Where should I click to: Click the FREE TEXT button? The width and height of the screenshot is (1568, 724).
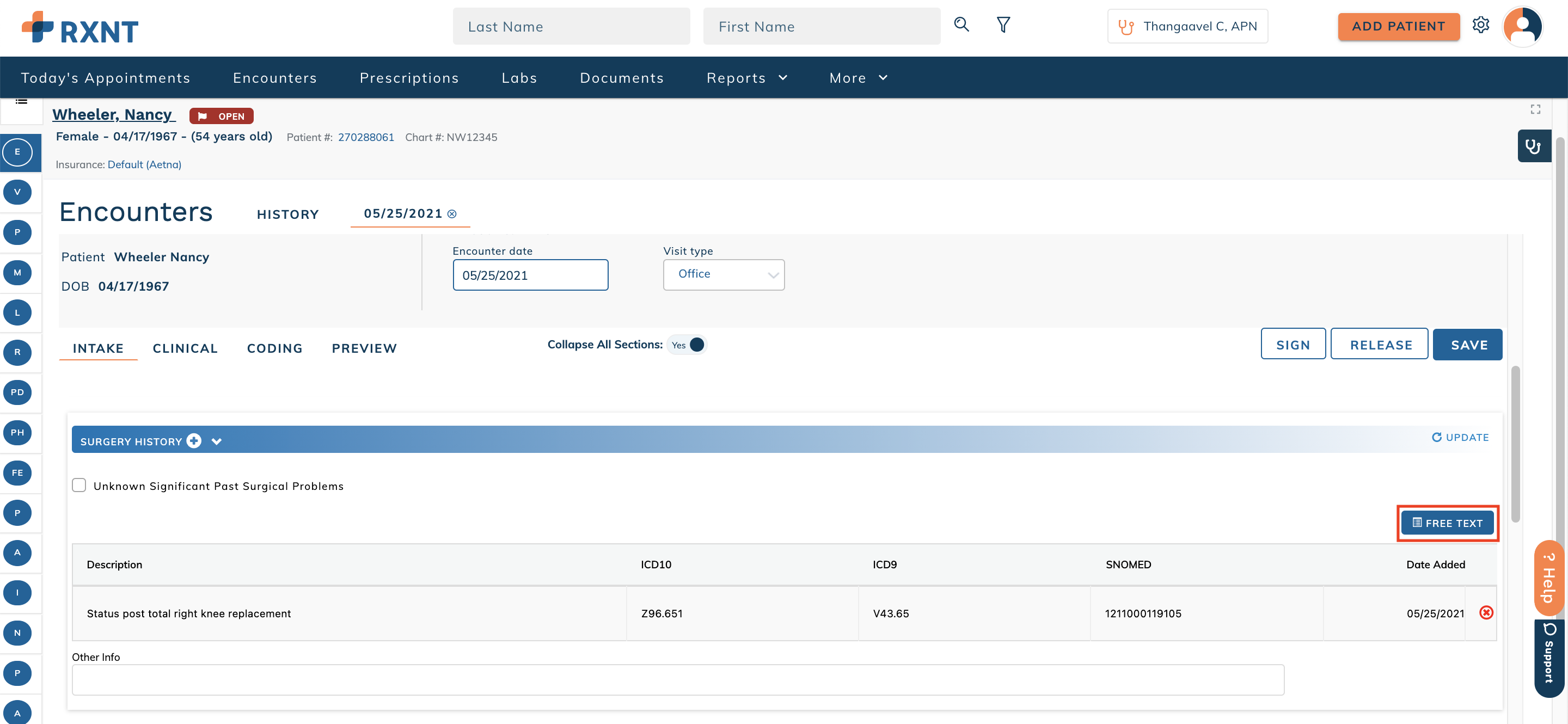pos(1447,523)
